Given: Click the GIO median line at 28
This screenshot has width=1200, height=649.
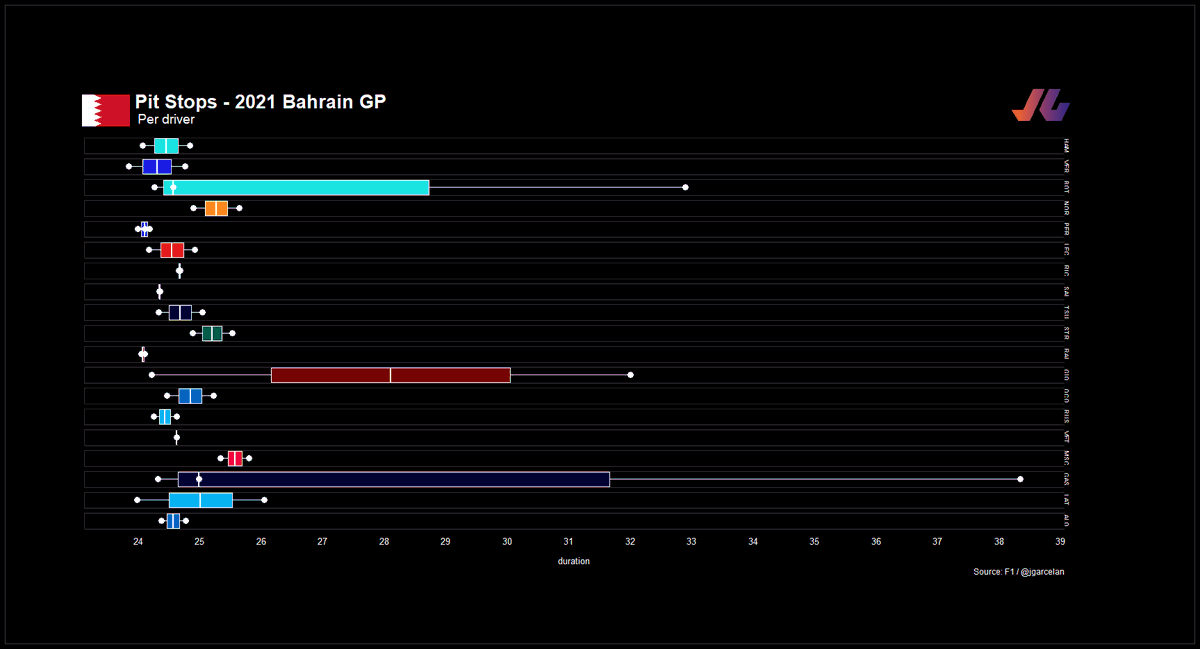Looking at the screenshot, I should point(391,375).
